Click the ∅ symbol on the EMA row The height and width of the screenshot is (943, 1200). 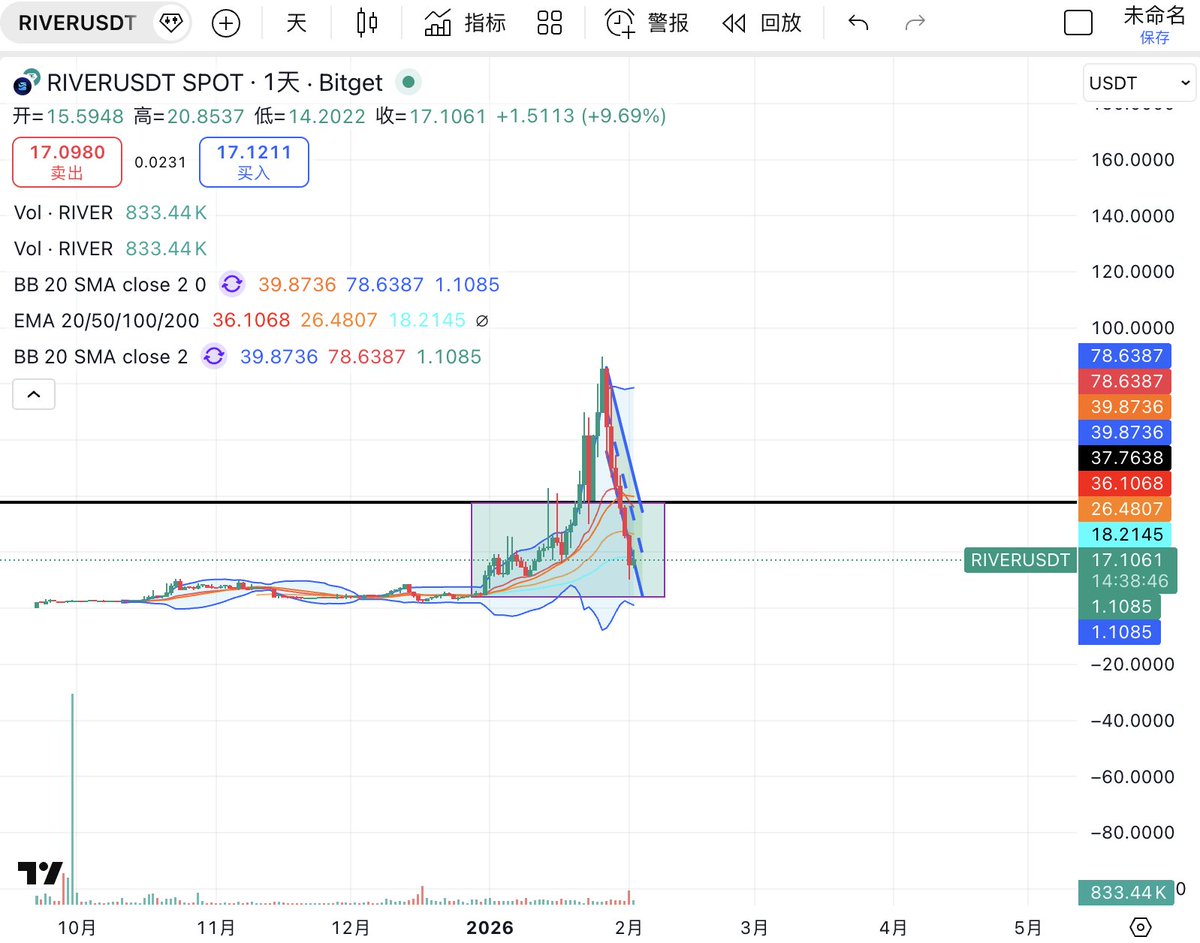pos(482,321)
